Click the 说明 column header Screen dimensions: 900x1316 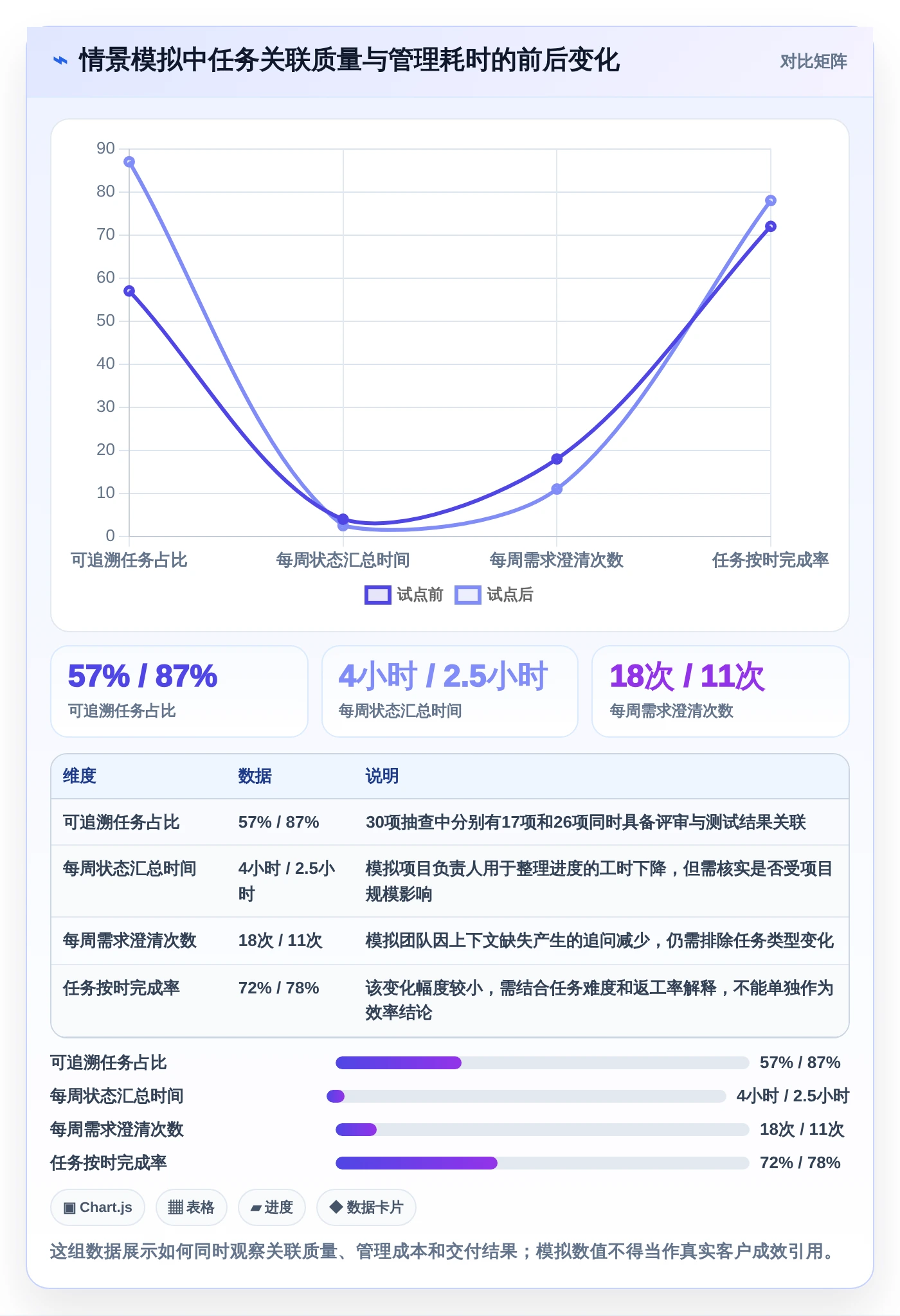click(x=382, y=776)
